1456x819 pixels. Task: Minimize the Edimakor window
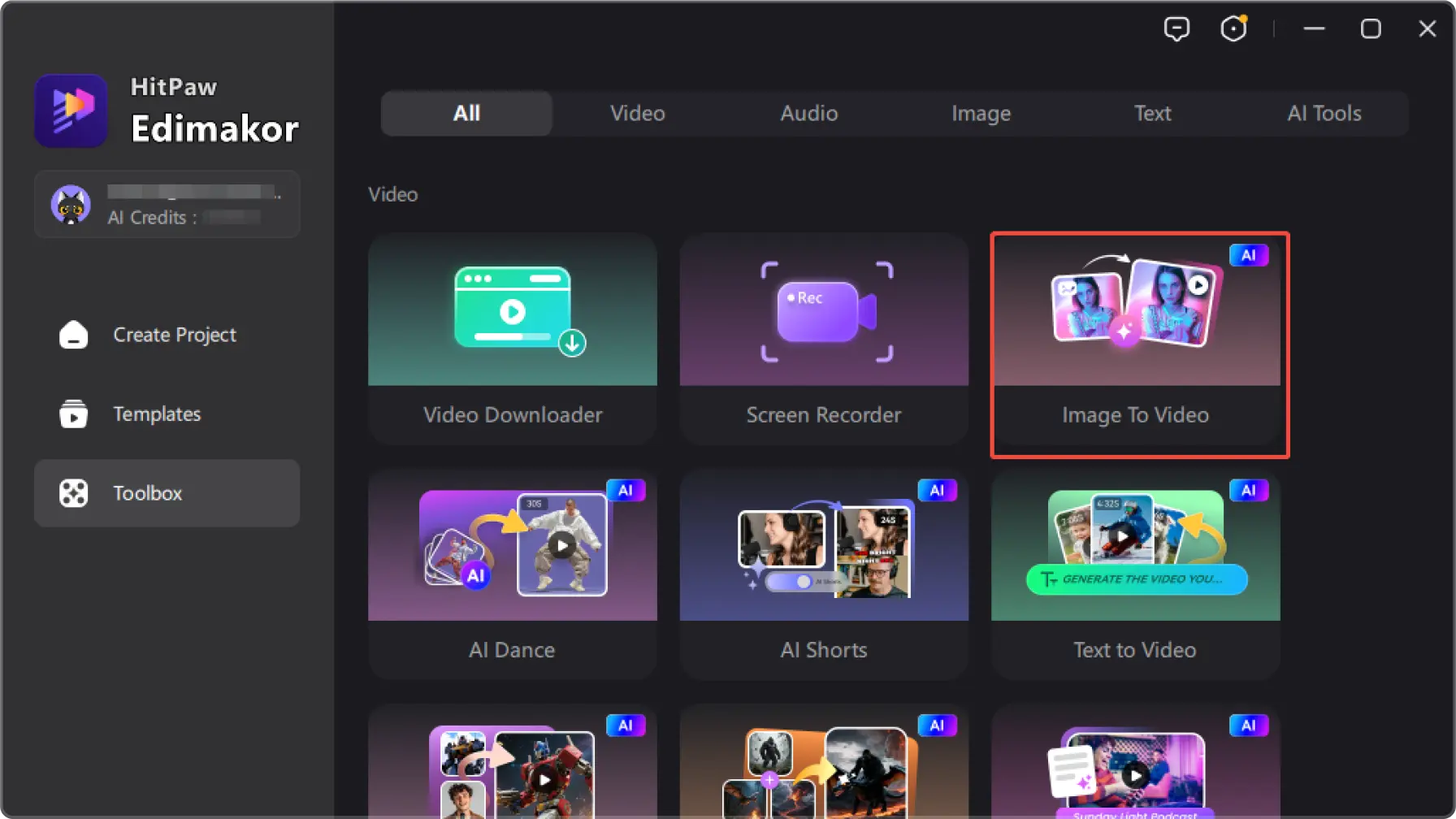1314,28
